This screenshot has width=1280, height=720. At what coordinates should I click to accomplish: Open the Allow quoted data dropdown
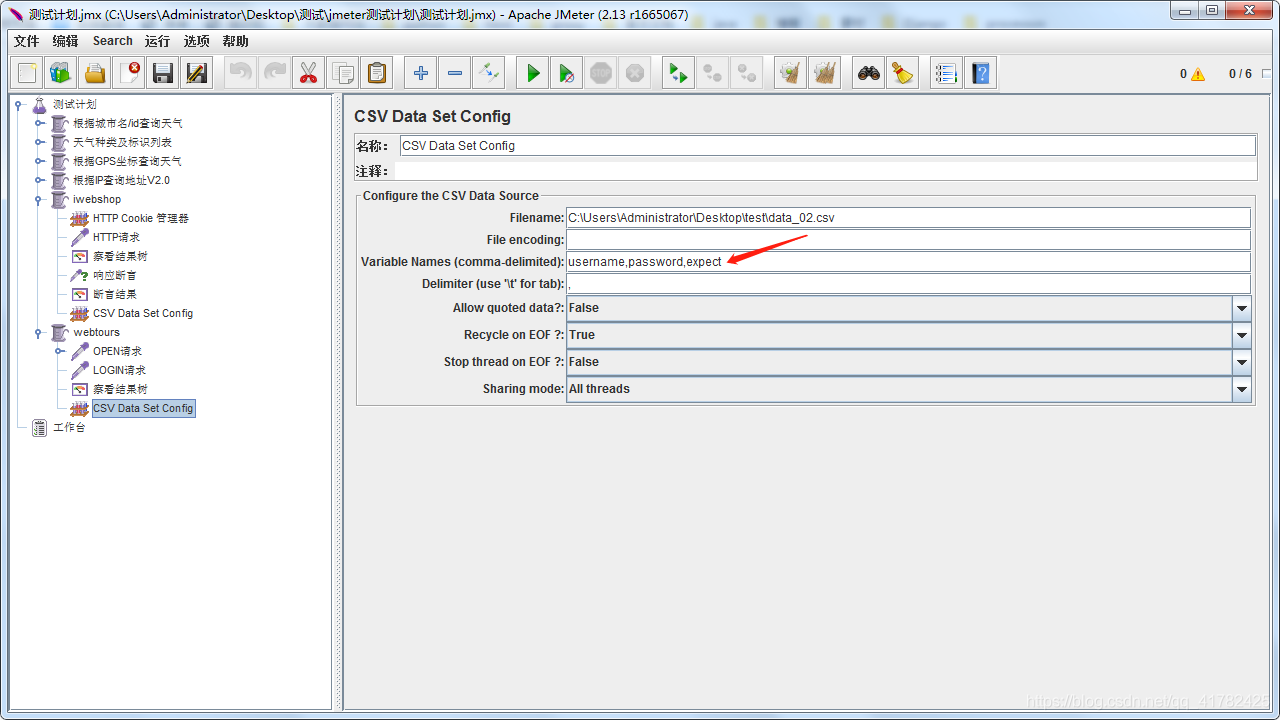(1242, 308)
